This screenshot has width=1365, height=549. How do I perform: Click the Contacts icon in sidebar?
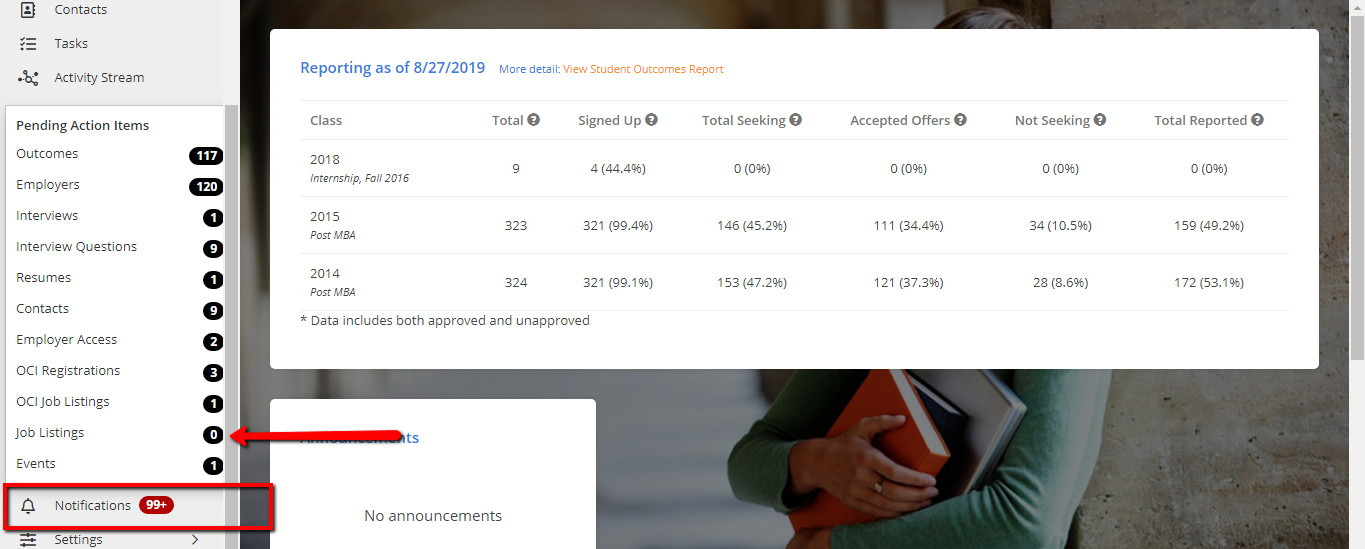click(28, 10)
